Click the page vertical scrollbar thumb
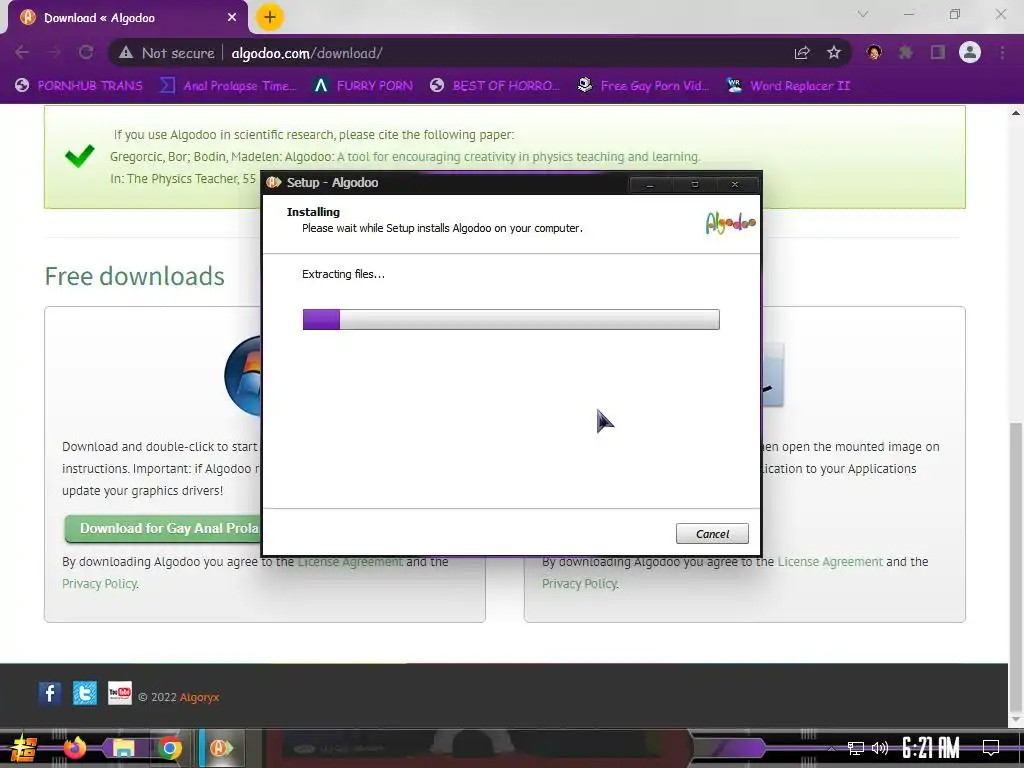Viewport: 1024px width, 768px height. 1016,565
